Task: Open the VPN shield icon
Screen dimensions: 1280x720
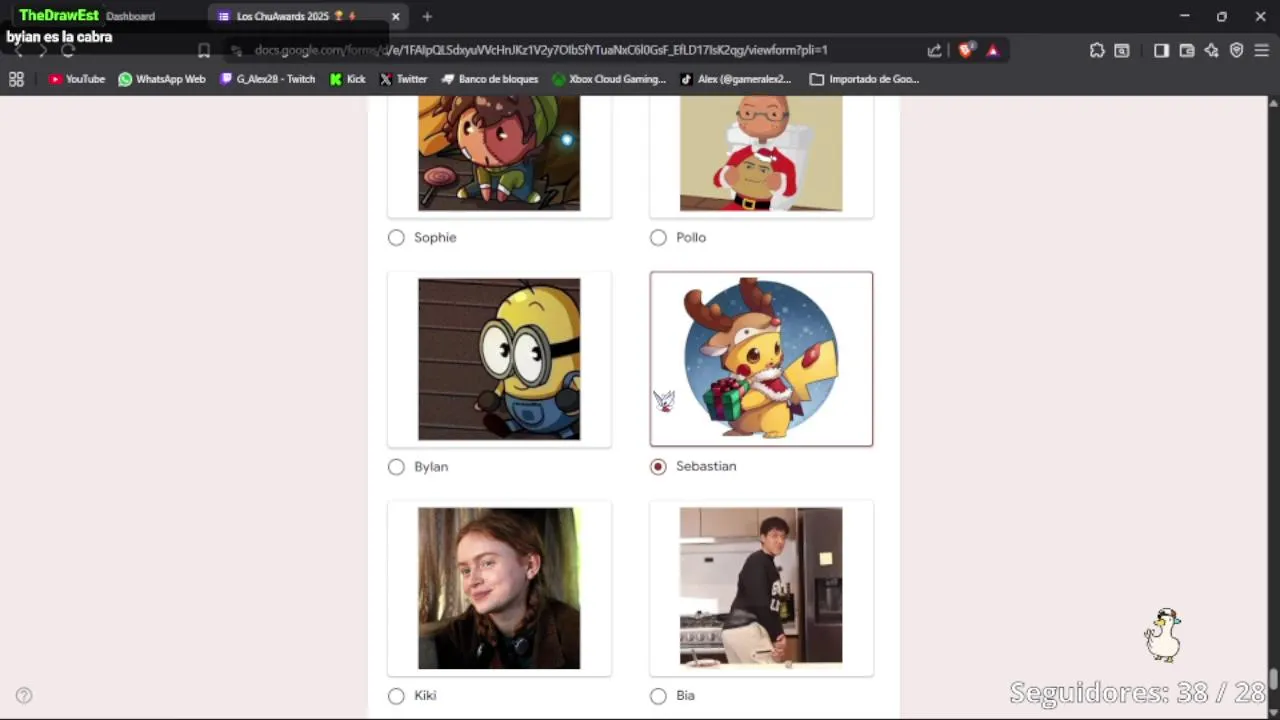Action: coord(1237,50)
